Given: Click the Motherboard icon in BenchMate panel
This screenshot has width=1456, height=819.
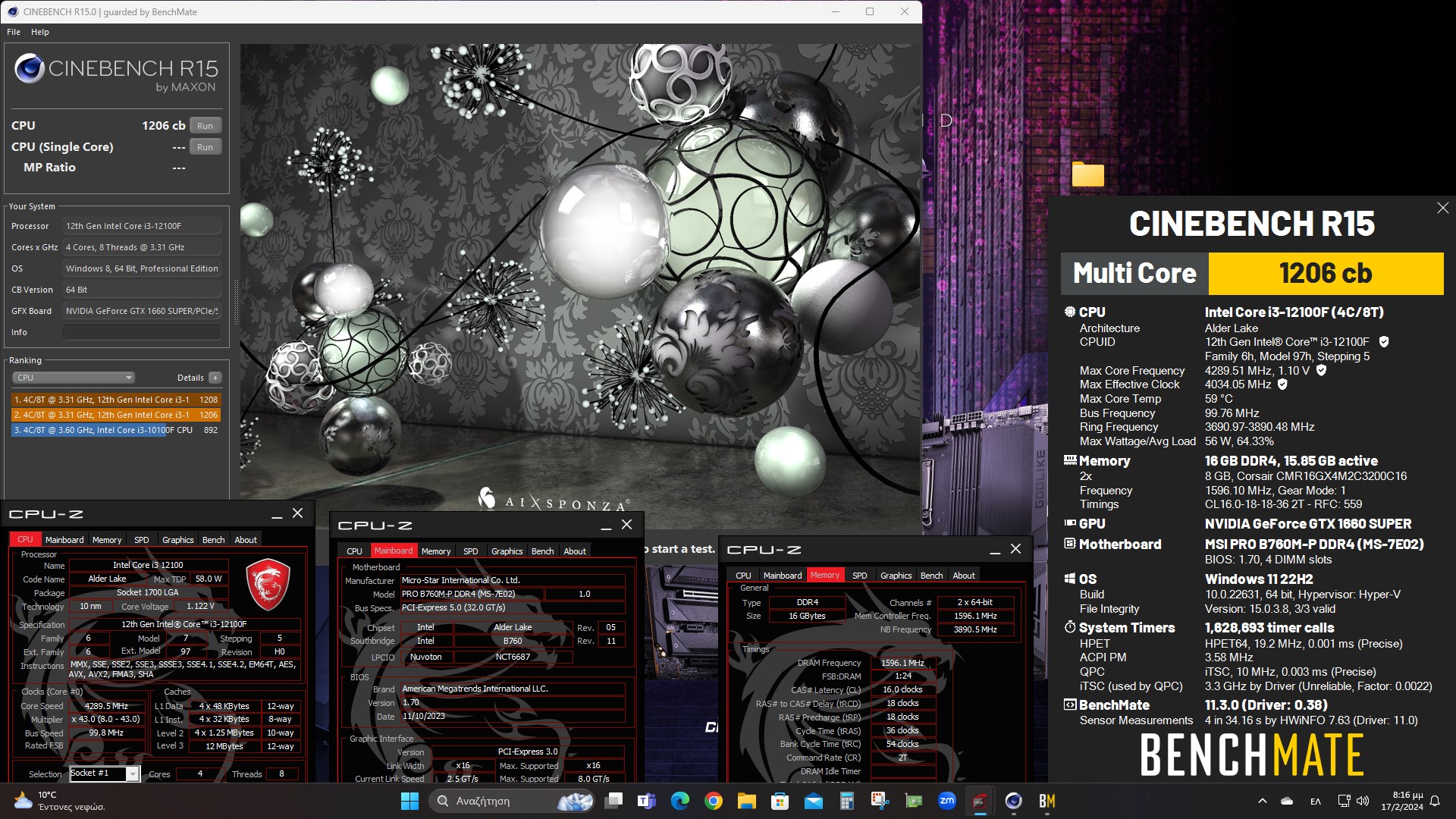Looking at the screenshot, I should (1070, 544).
